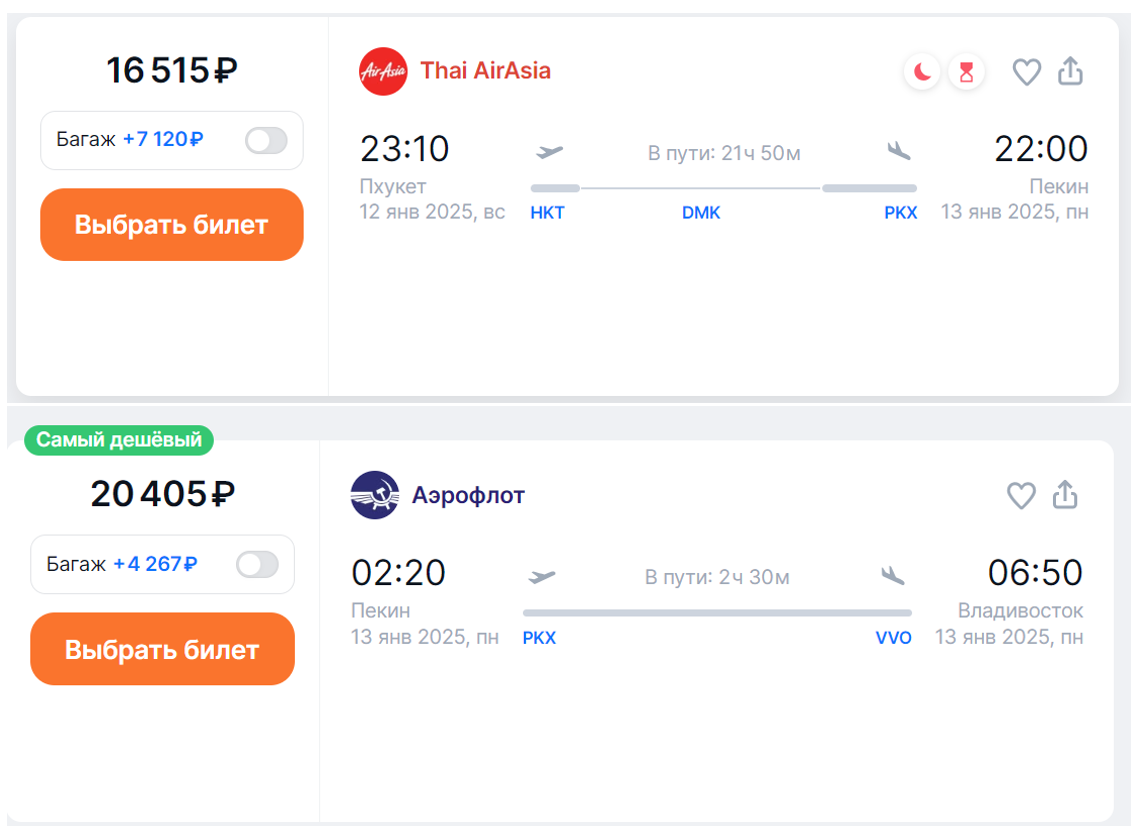This screenshot has width=1137, height=829.
Task: Add Thai AirAsia flight to favorites (heart icon)
Action: click(x=1027, y=72)
